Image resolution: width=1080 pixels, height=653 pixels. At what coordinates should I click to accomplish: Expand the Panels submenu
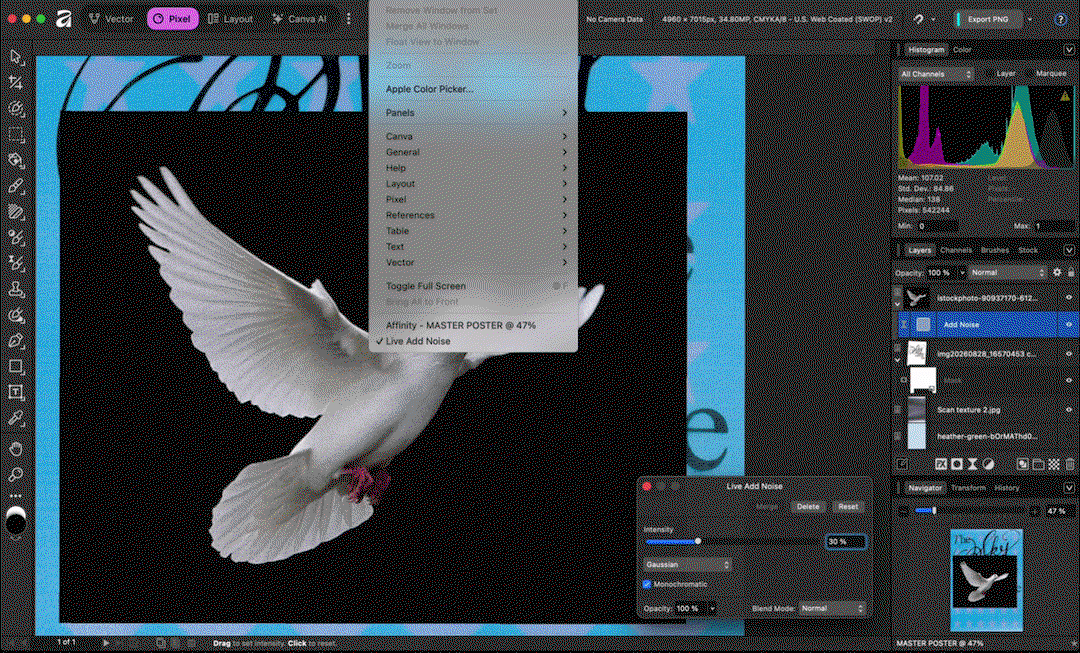[473, 113]
